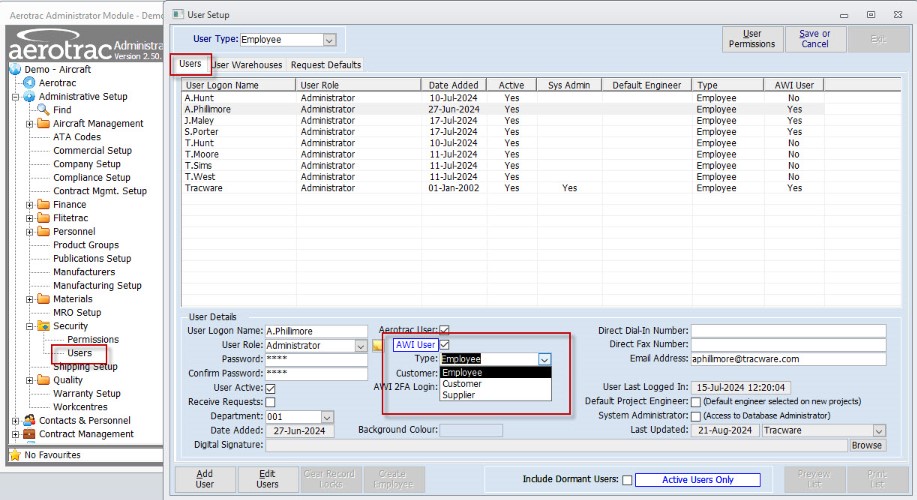
Task: Toggle the Aerotrac User checkbox
Action: coord(444,330)
